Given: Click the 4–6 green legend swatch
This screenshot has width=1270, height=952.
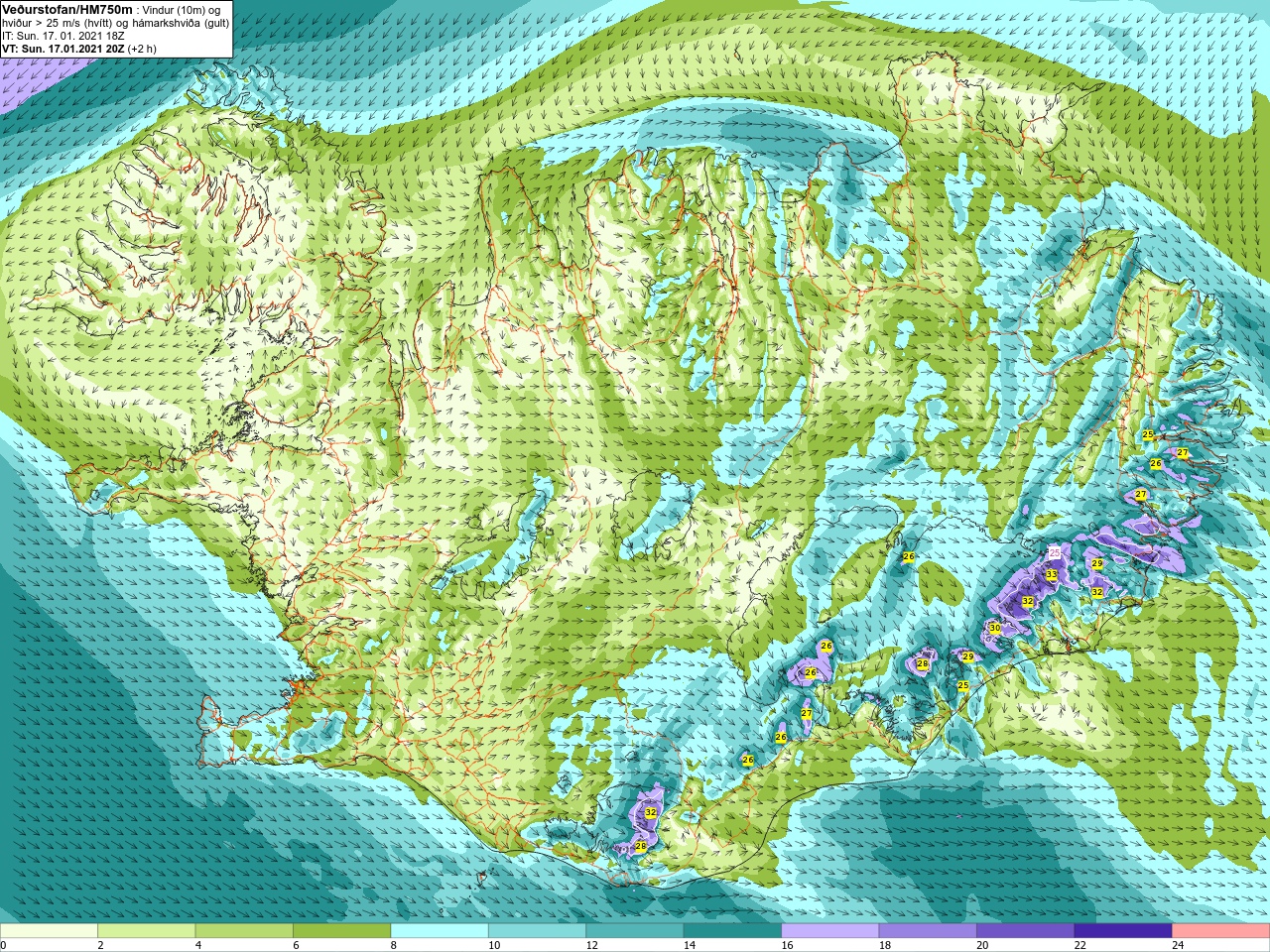Looking at the screenshot, I should click(244, 931).
